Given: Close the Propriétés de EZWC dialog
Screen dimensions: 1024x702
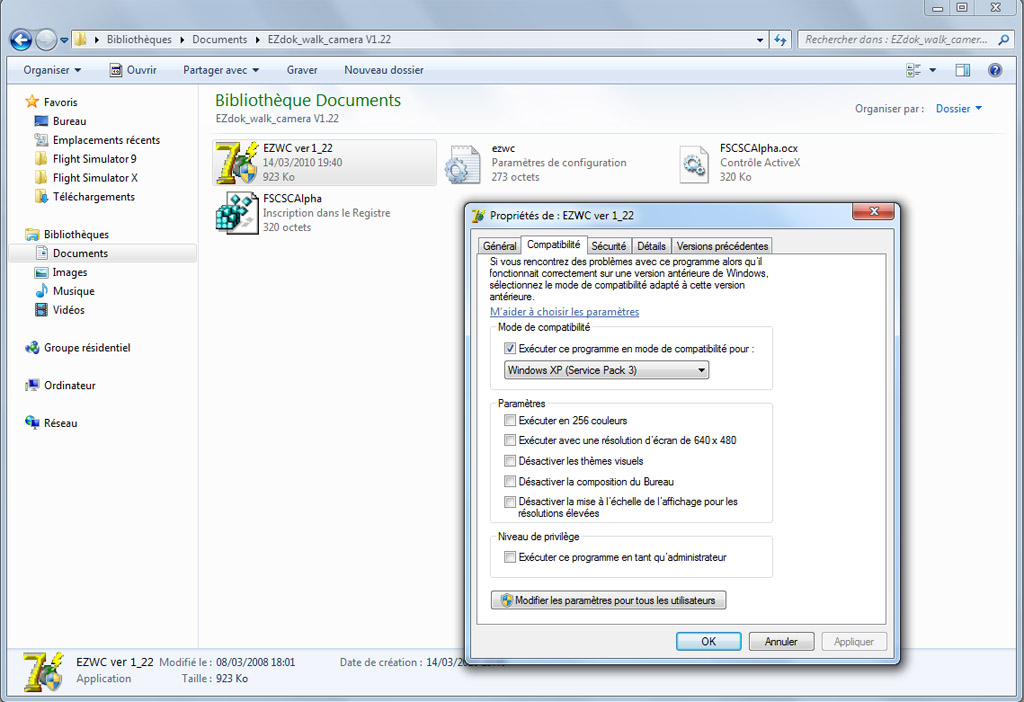Looking at the screenshot, I should point(873,212).
